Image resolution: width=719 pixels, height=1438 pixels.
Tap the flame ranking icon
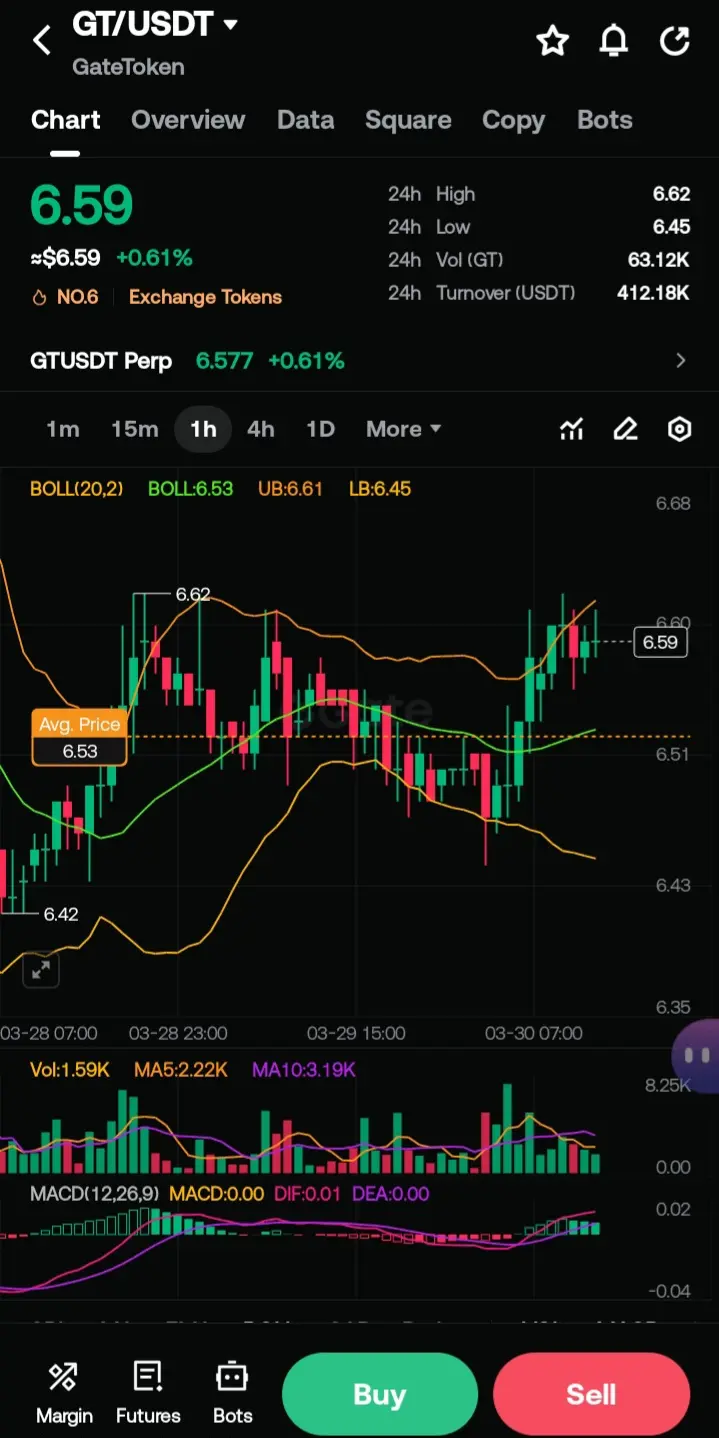(x=40, y=297)
